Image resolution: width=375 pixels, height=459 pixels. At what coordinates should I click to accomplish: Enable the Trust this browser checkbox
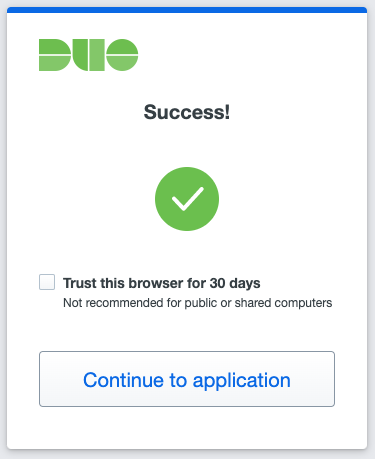click(47, 282)
